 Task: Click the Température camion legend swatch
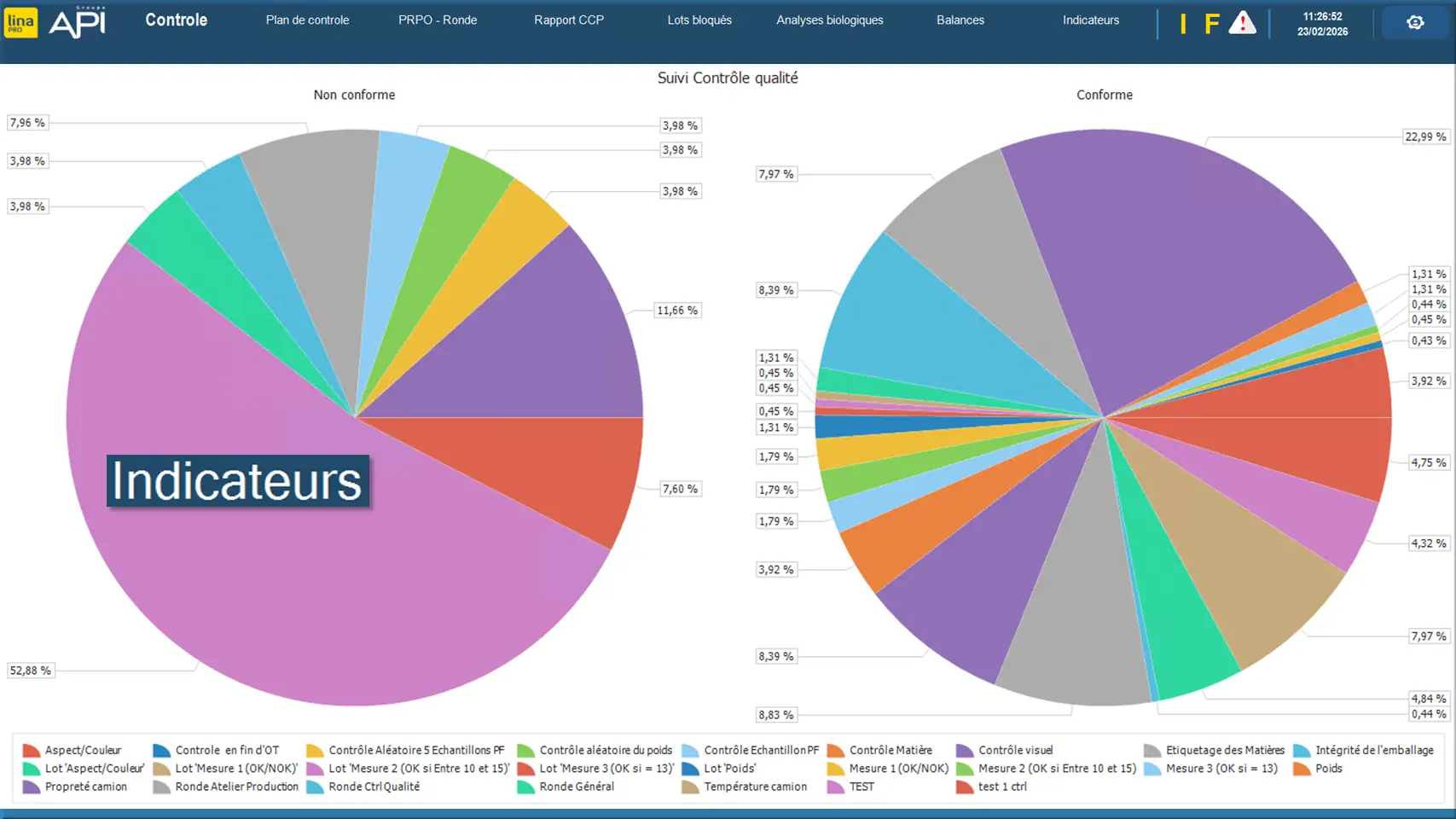[690, 787]
